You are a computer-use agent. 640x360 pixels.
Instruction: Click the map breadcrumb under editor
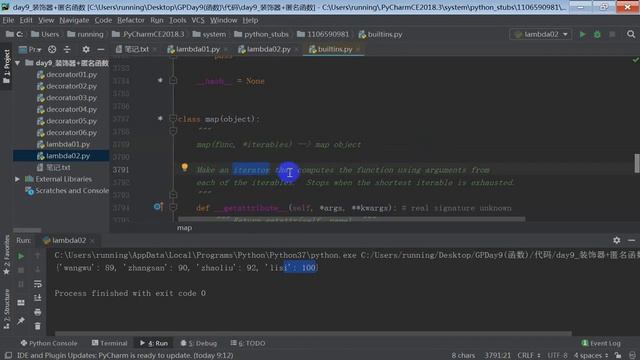[x=184, y=228]
